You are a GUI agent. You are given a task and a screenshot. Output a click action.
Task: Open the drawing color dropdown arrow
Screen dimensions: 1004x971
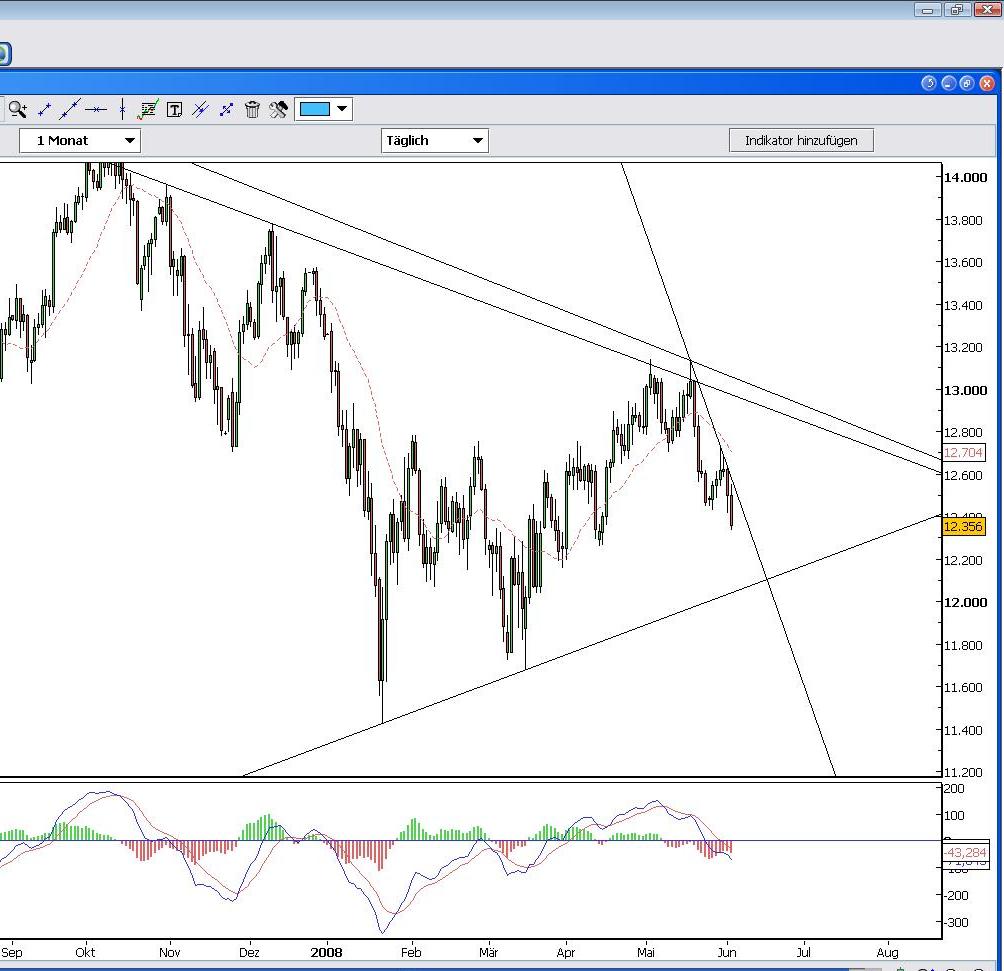click(x=343, y=109)
